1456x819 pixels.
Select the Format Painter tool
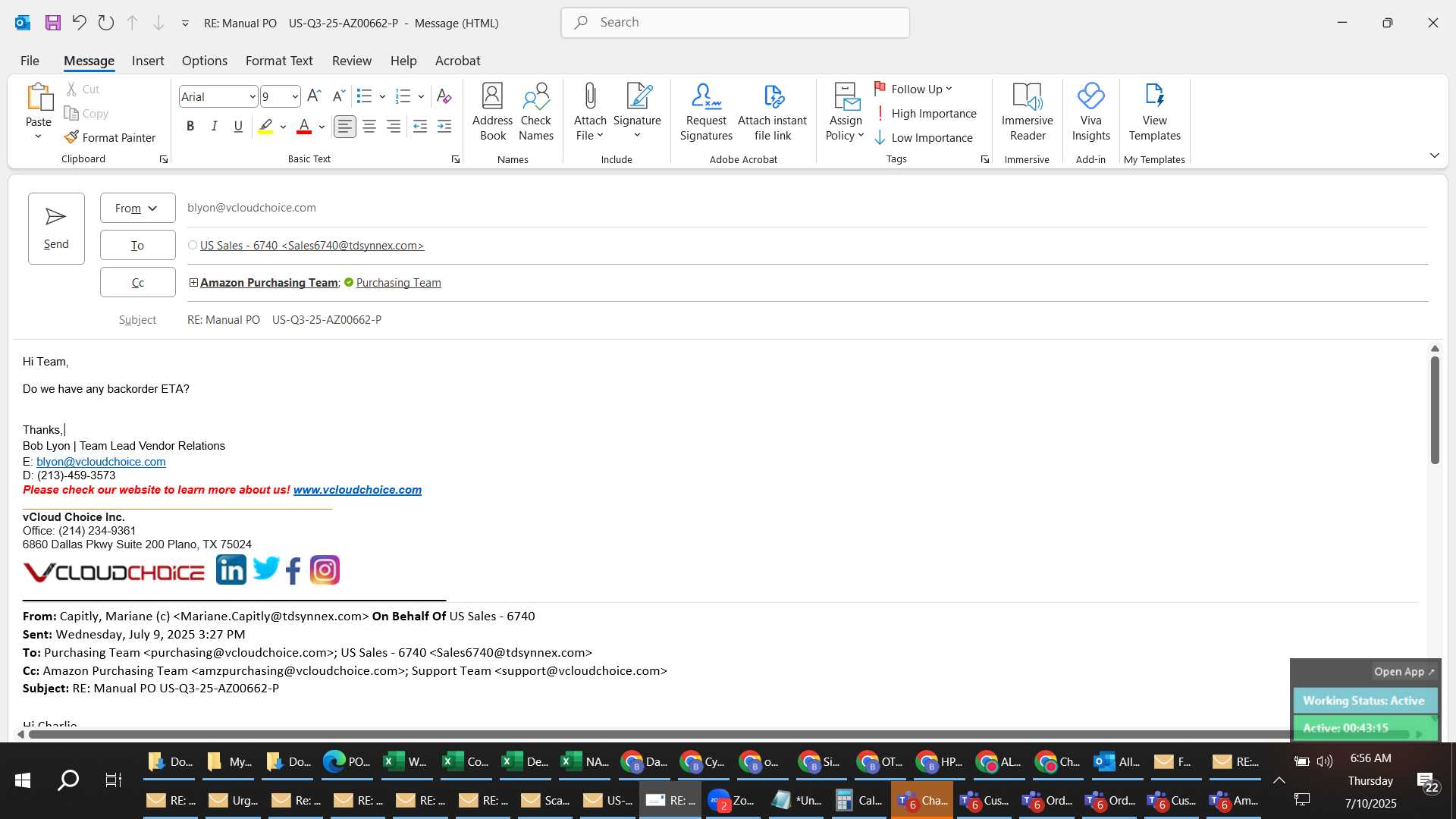click(110, 137)
